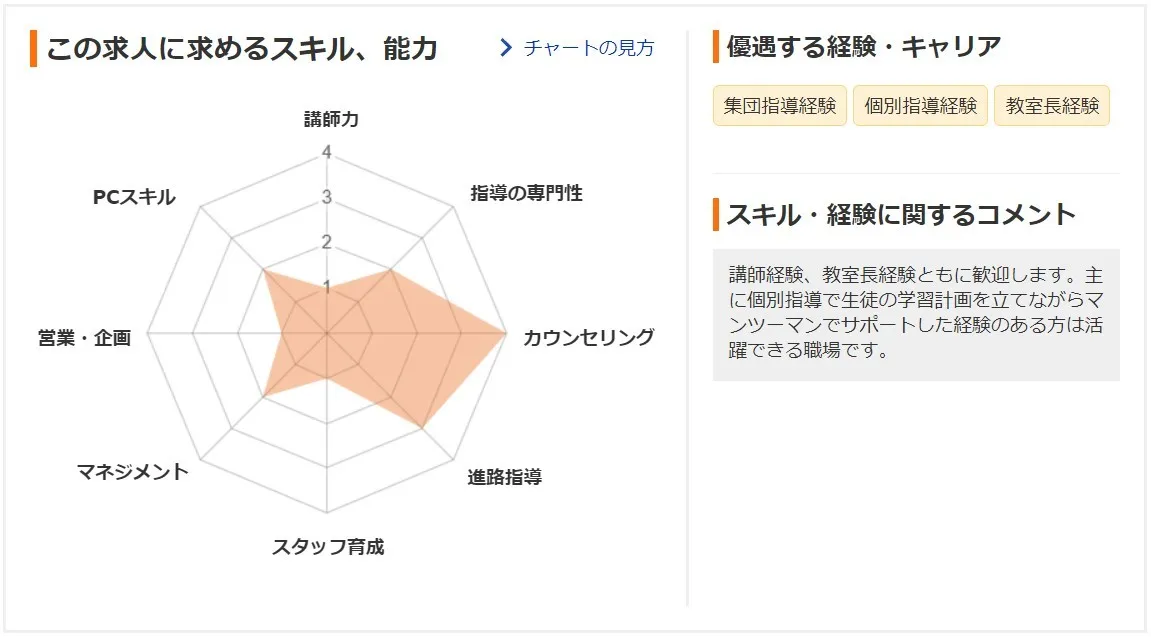The width and height of the screenshot is (1151, 637).
Task: Choose the 教室長経験 tag
Action: point(1052,106)
